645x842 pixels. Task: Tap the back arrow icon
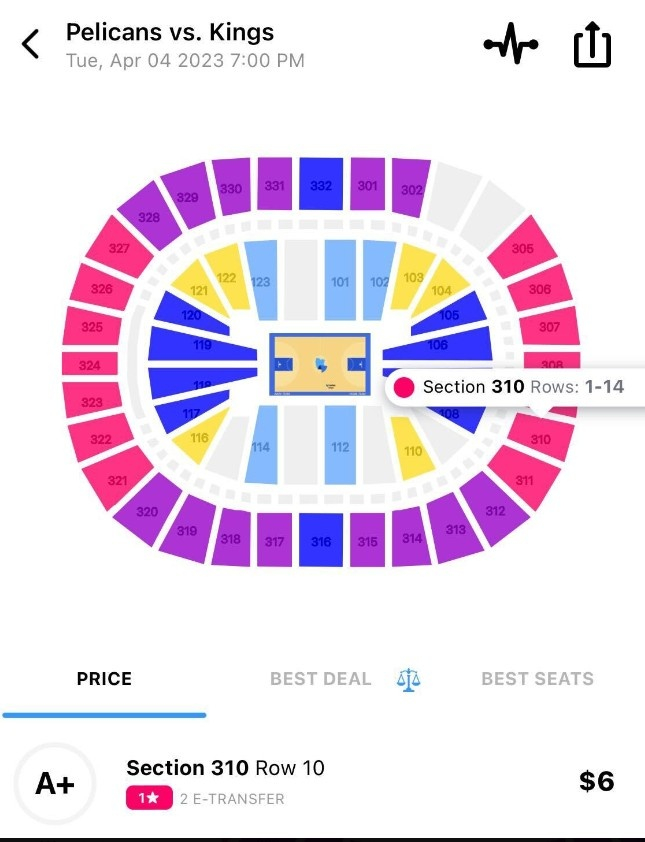[x=31, y=44]
